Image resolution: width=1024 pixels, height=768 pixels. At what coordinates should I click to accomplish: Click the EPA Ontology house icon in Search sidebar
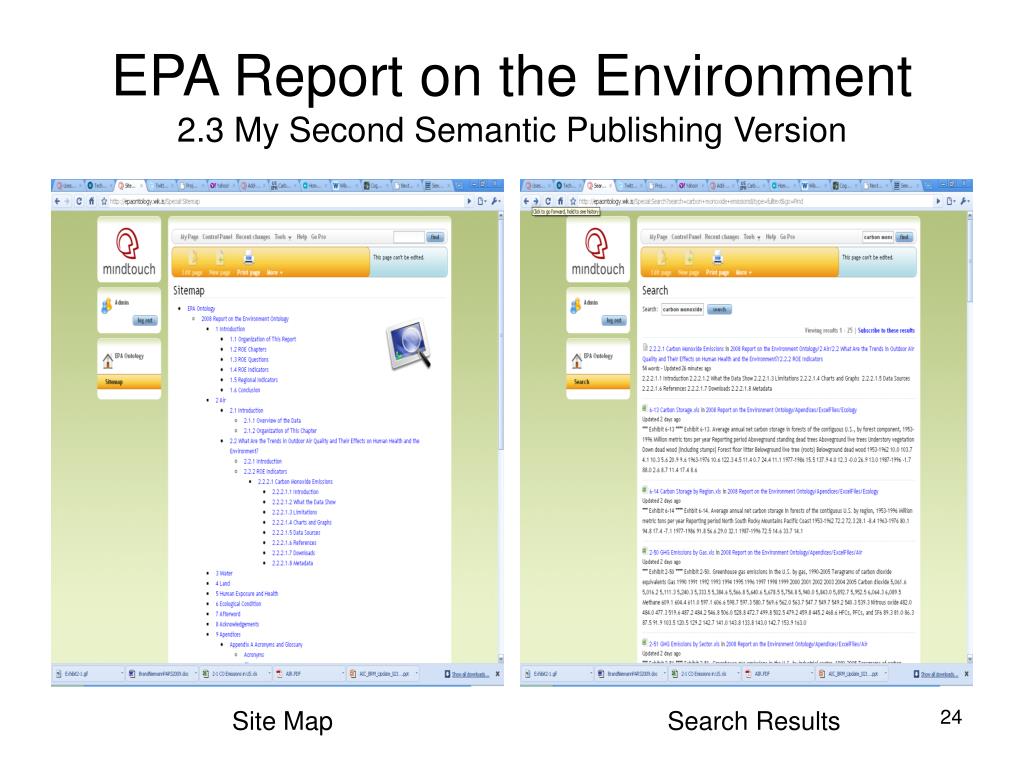point(577,360)
